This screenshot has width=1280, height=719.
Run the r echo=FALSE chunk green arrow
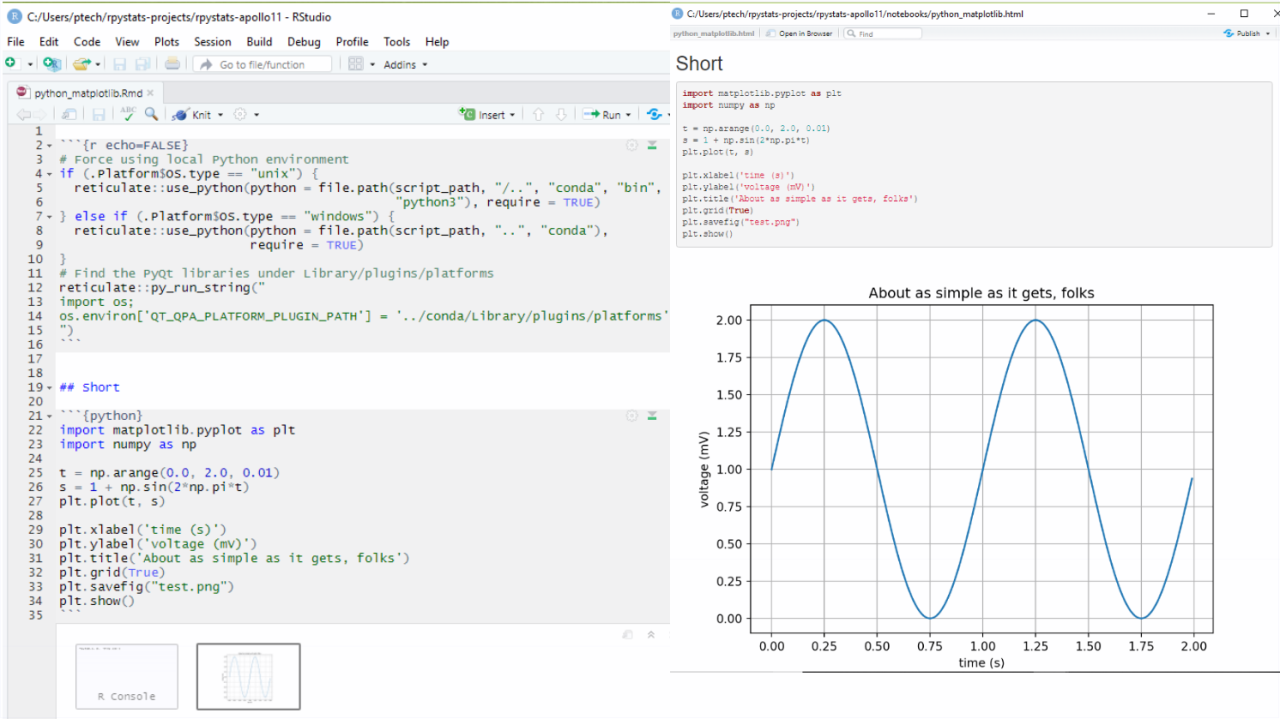pyautogui.click(x=652, y=145)
